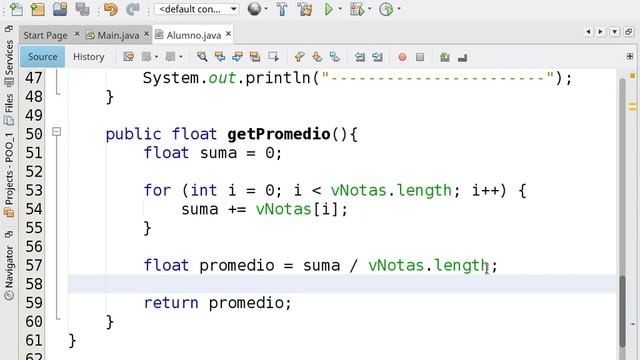Click the Save All icon
This screenshot has width=640, height=360.
82,9
